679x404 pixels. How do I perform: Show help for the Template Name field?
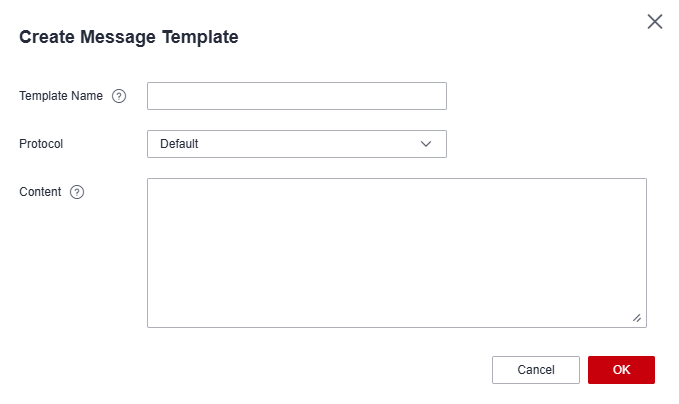(119, 96)
